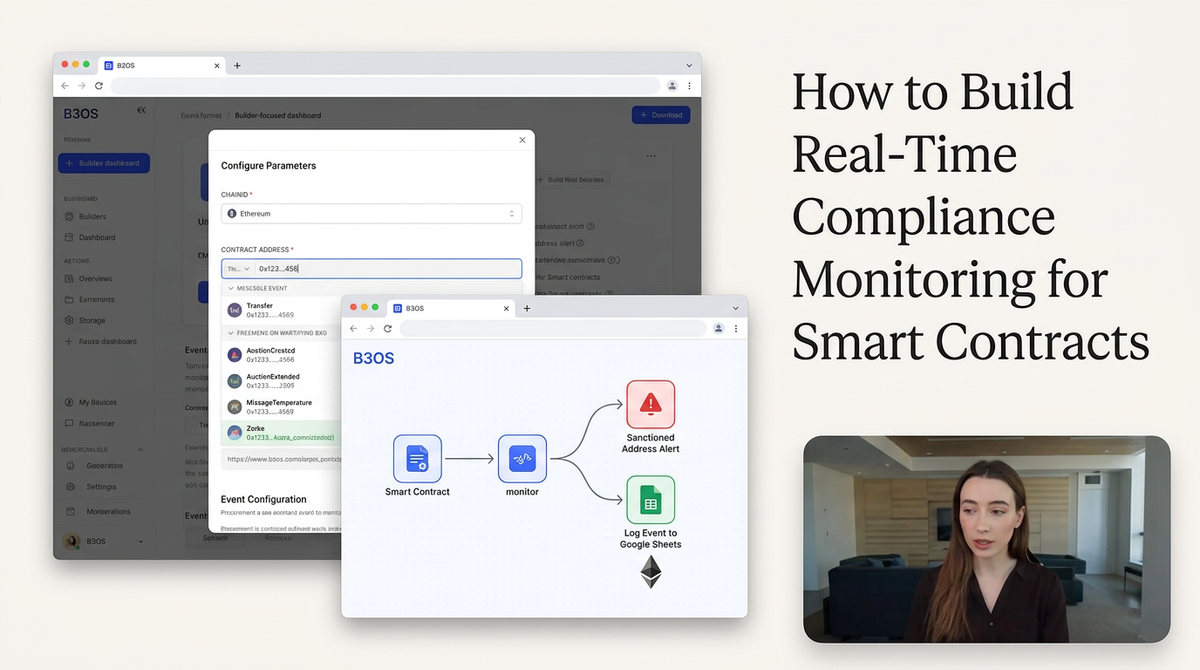Select the AostionCrestcd event row
Screen dimensions: 1200x670
[x=279, y=355]
